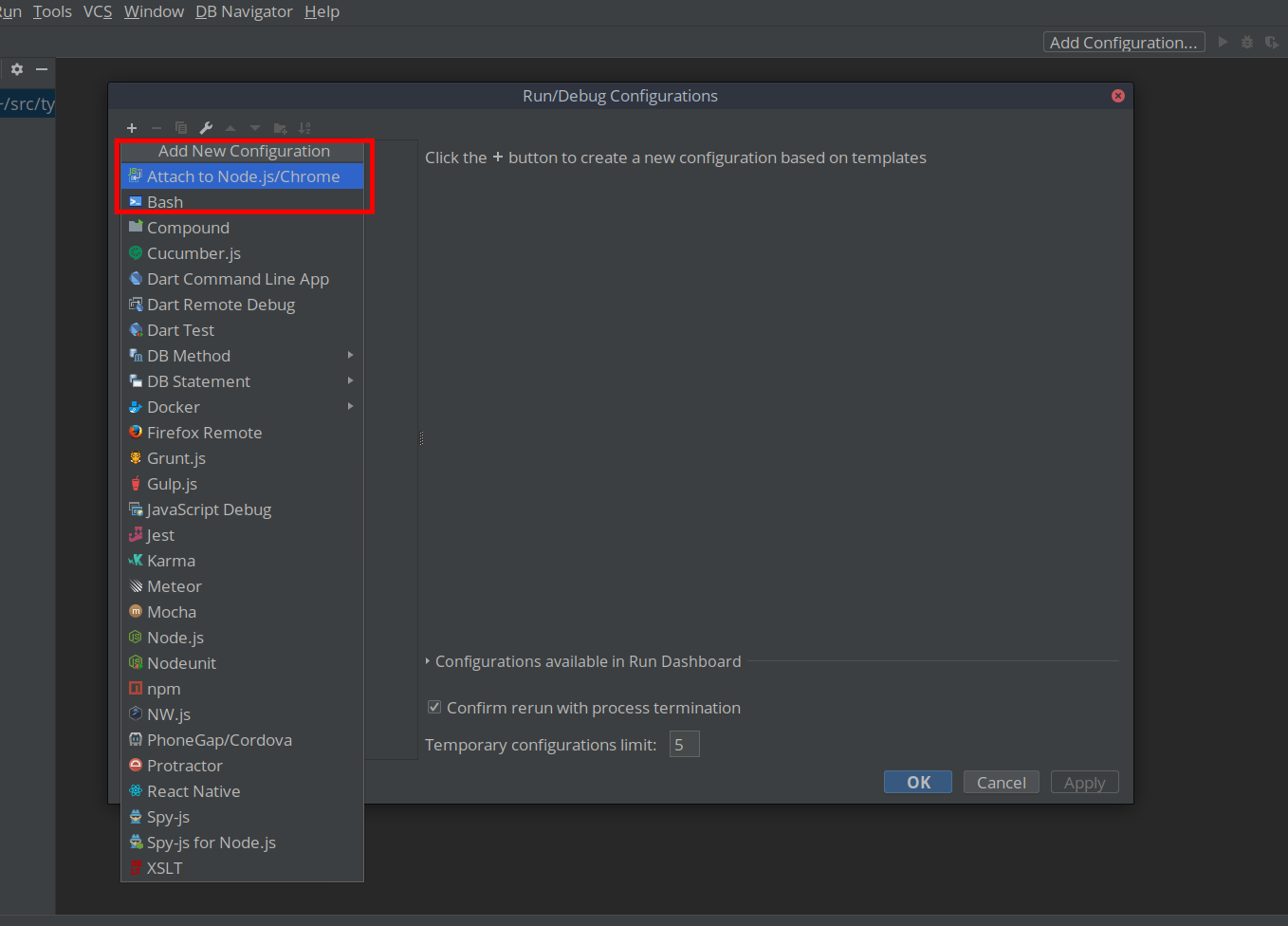Choose NW.js configuration type

[x=243, y=714]
